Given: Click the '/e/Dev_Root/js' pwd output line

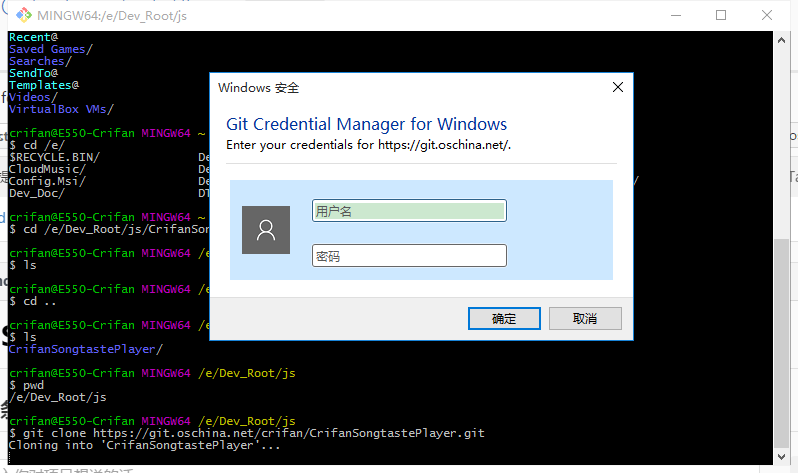Looking at the screenshot, I should coord(58,397).
